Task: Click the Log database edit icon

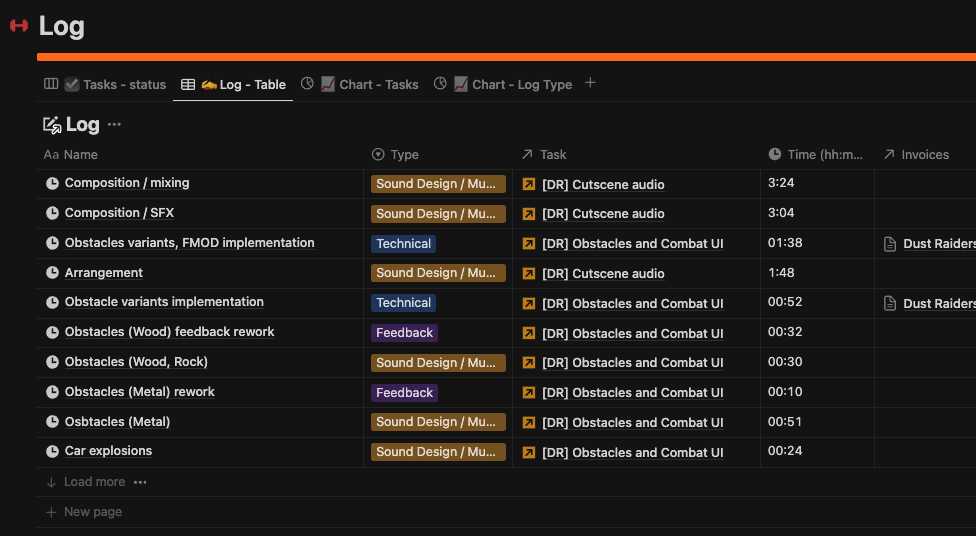Action: point(52,125)
